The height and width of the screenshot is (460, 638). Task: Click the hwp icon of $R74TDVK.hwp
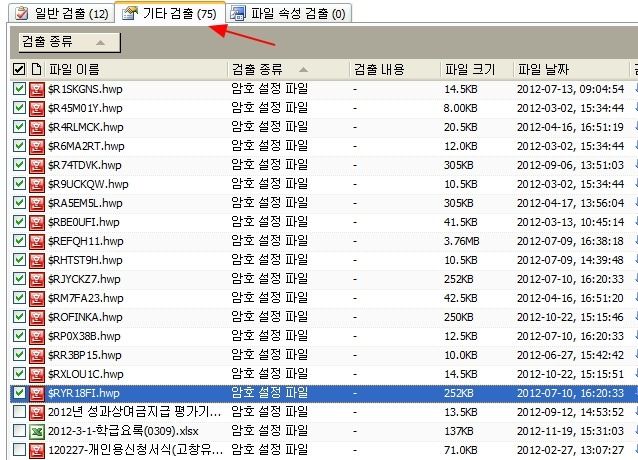[37, 165]
